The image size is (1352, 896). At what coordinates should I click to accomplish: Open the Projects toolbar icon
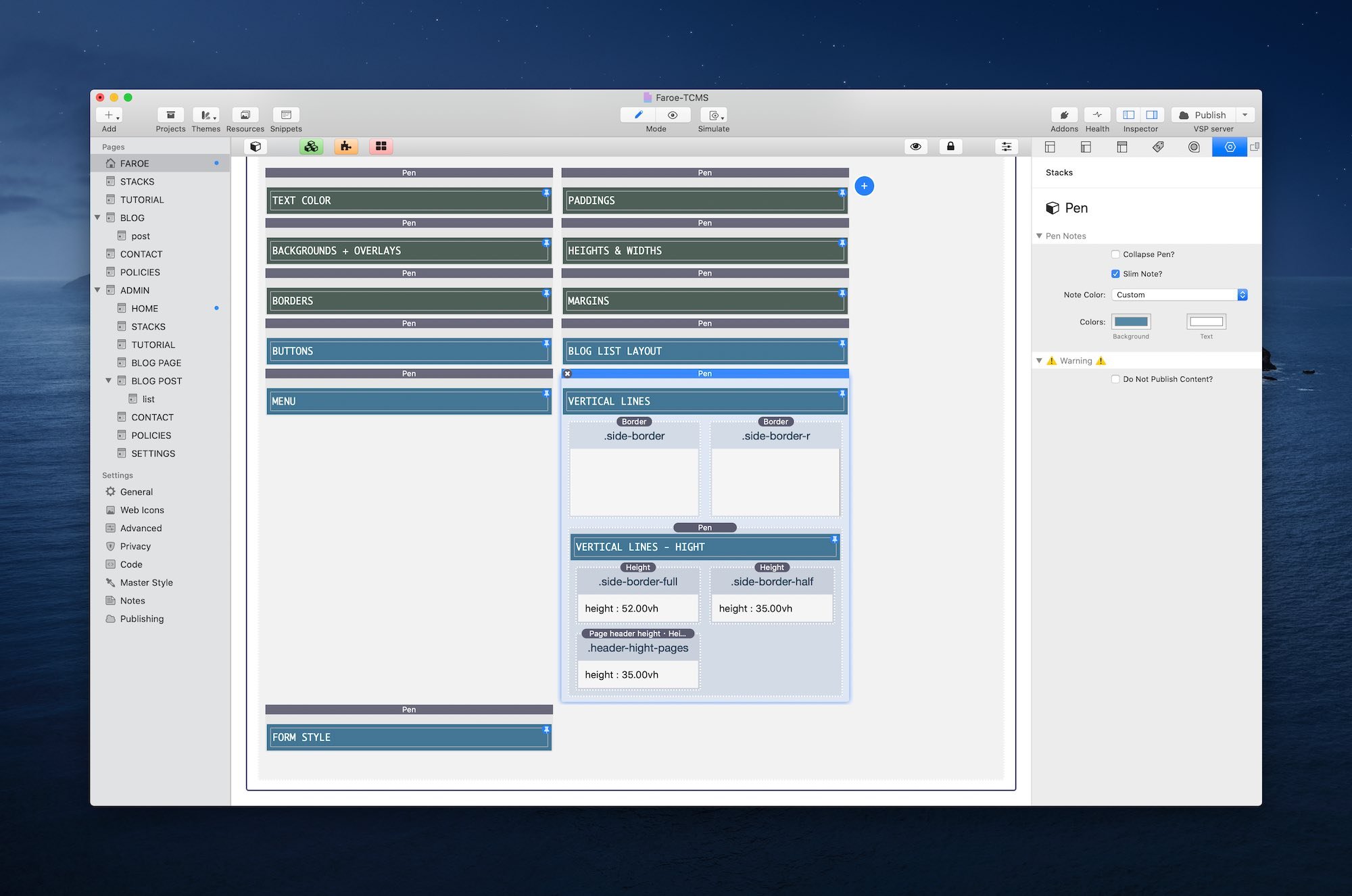coord(170,116)
